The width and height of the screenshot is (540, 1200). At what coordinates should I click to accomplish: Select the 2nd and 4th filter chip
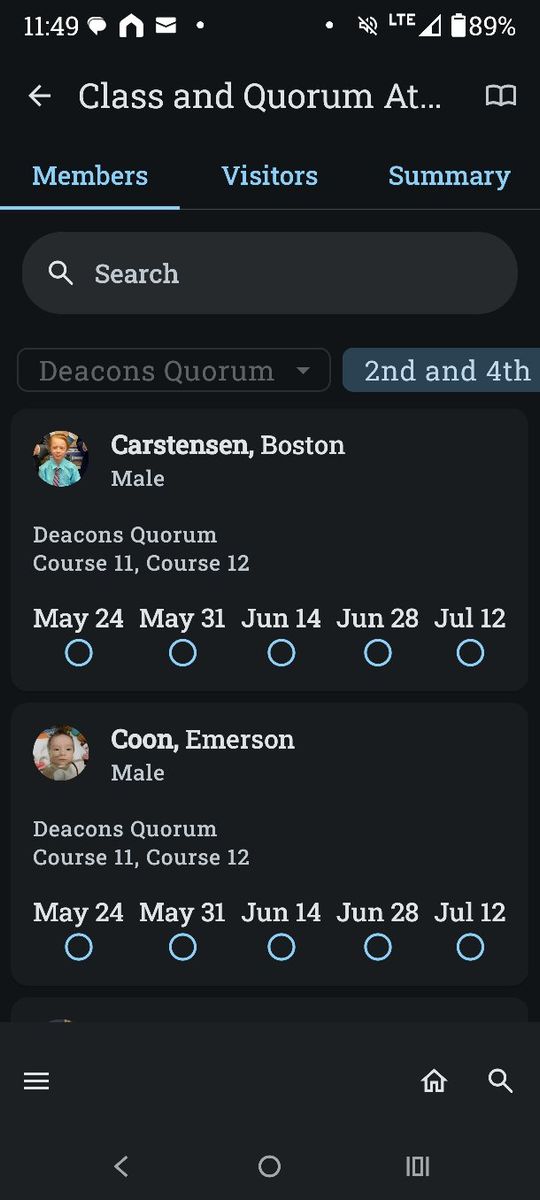pos(442,370)
